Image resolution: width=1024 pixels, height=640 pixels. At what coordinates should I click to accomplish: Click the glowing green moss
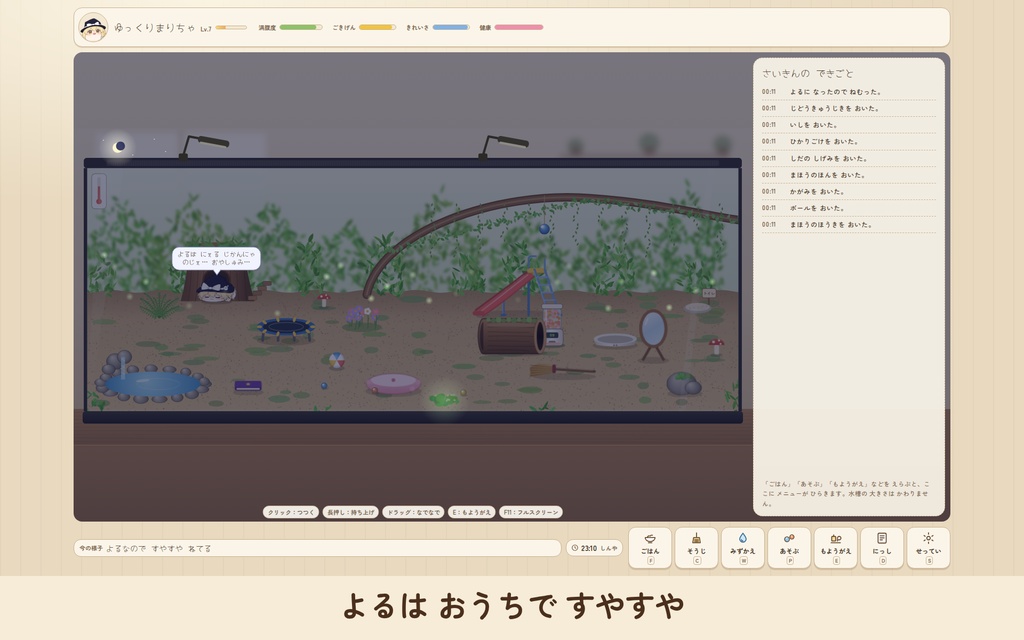tap(444, 398)
